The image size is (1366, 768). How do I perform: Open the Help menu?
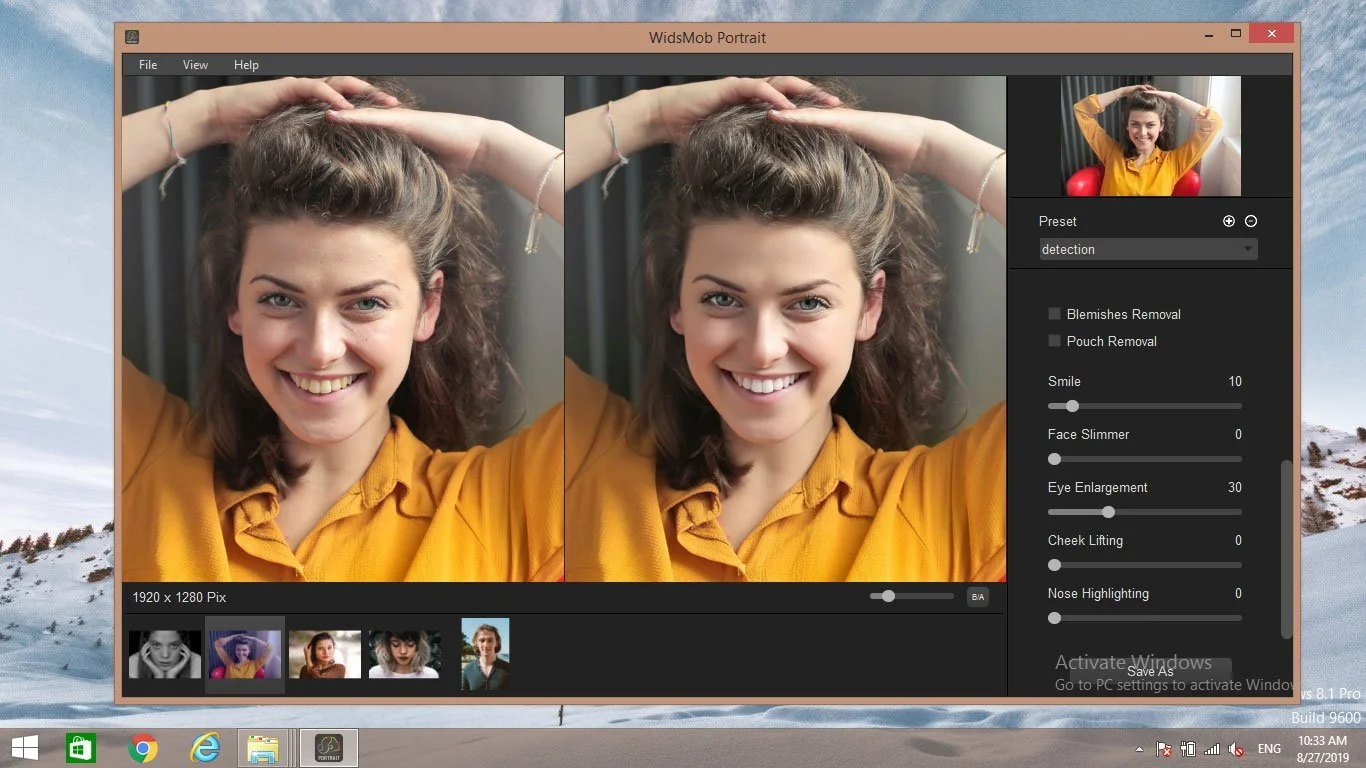coord(246,64)
